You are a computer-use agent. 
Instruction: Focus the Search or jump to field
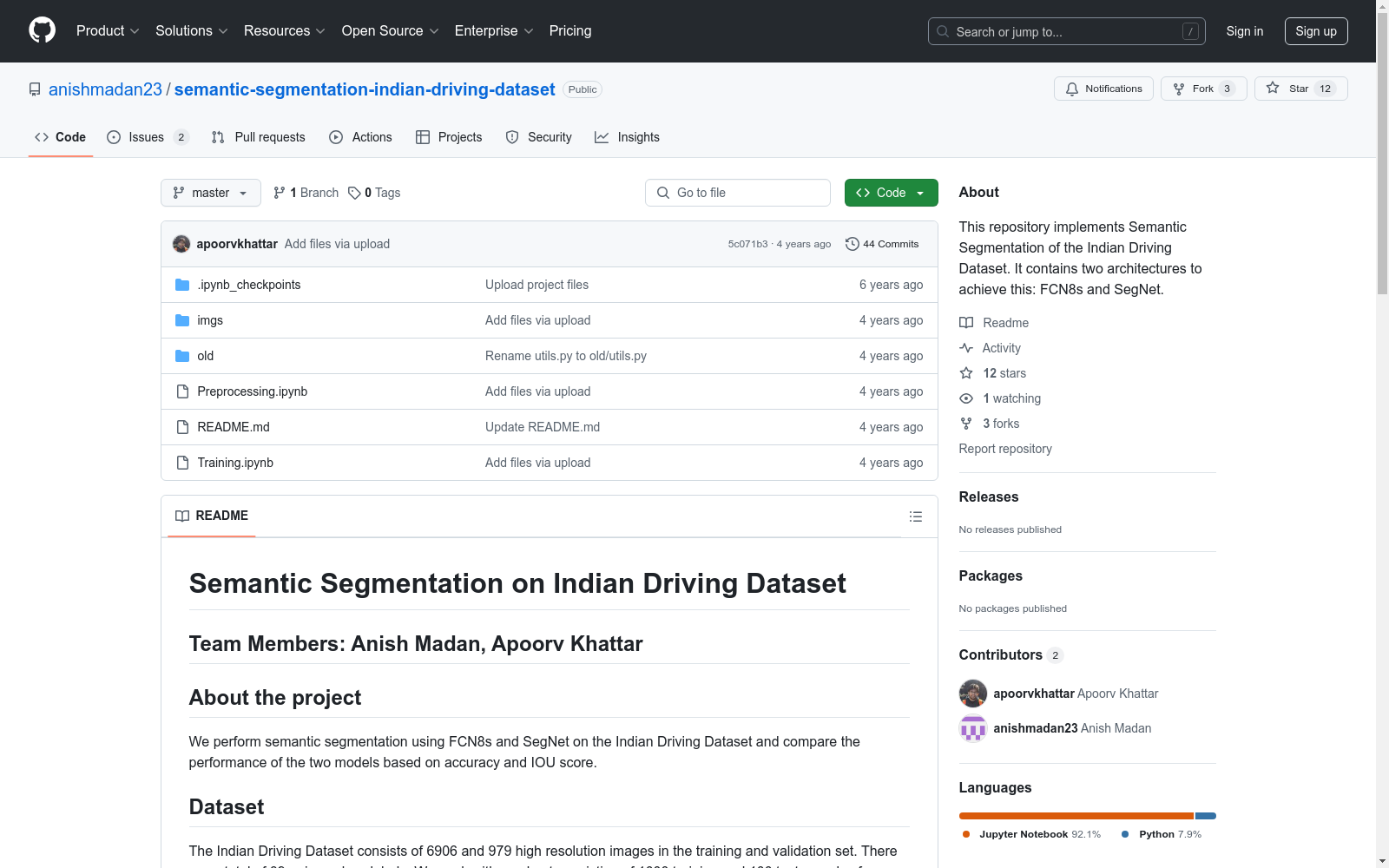pos(1067,31)
